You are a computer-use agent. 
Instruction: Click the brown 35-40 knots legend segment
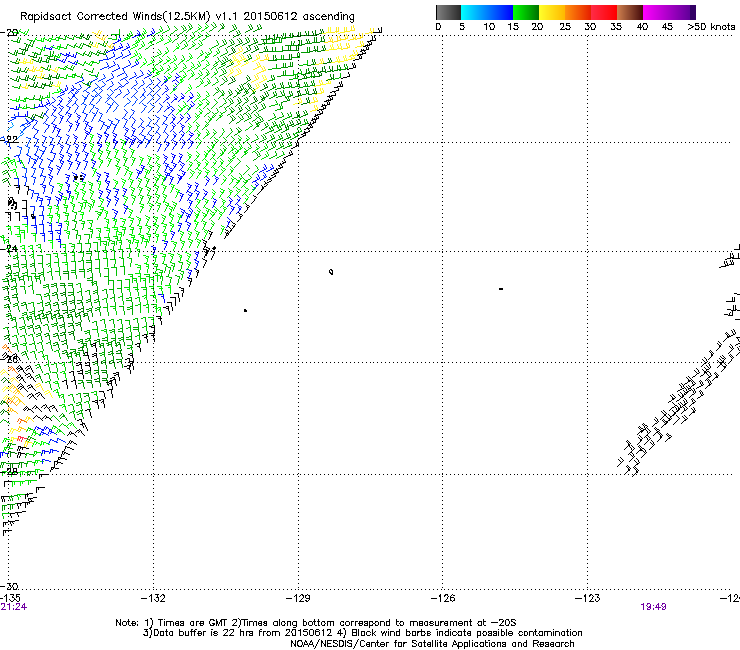(x=630, y=12)
